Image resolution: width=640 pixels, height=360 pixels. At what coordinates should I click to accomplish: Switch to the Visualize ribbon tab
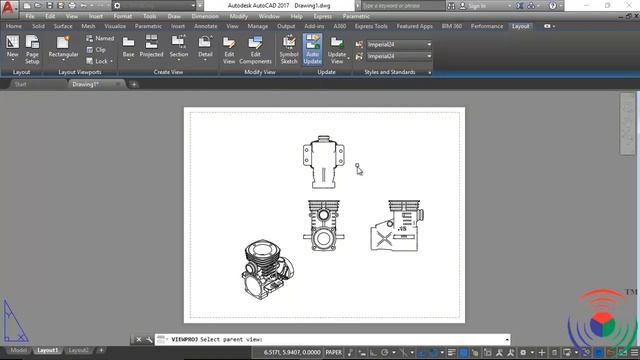pyautogui.click(x=115, y=26)
